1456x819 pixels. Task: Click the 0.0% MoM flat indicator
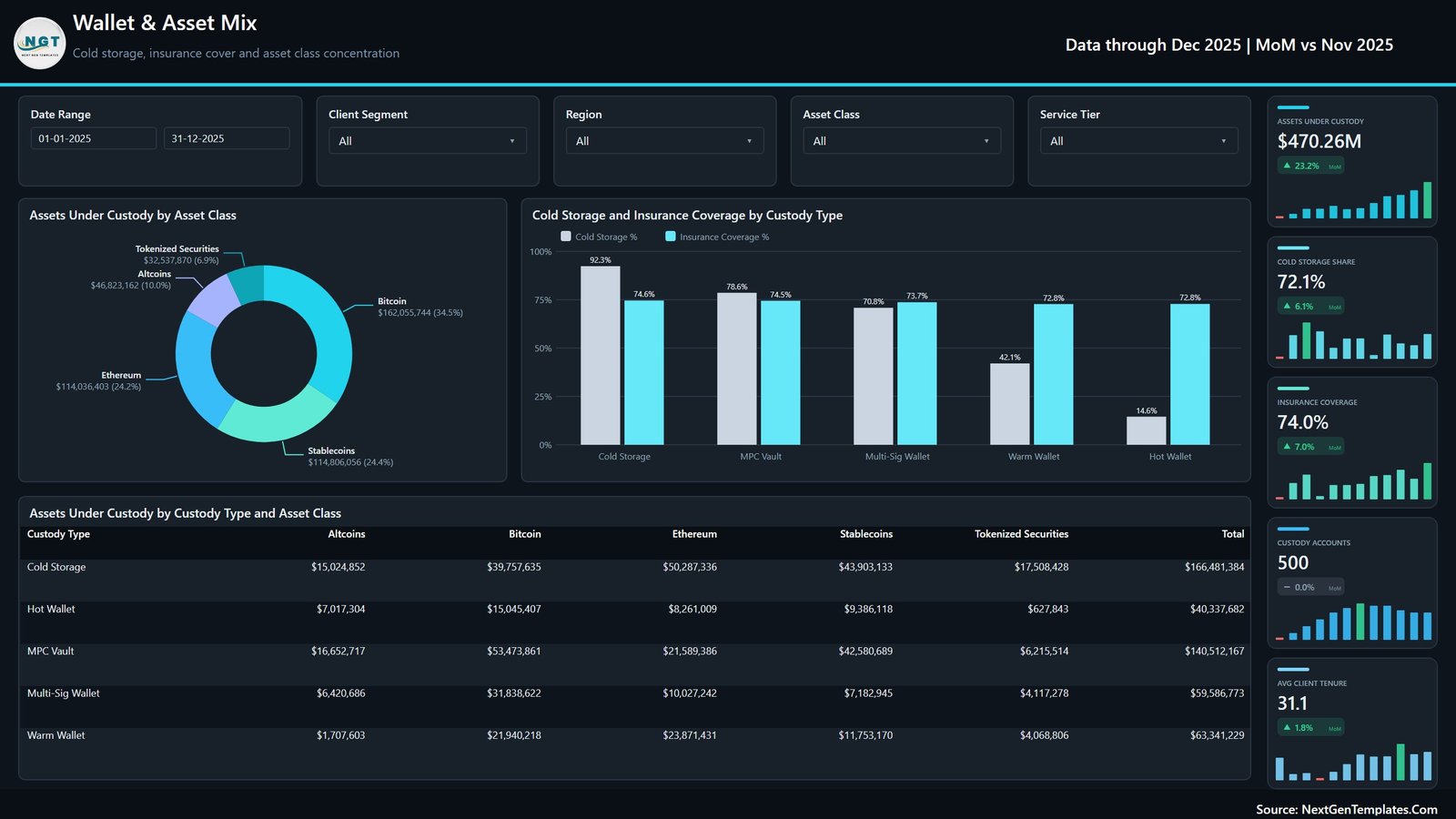pyautogui.click(x=1310, y=587)
